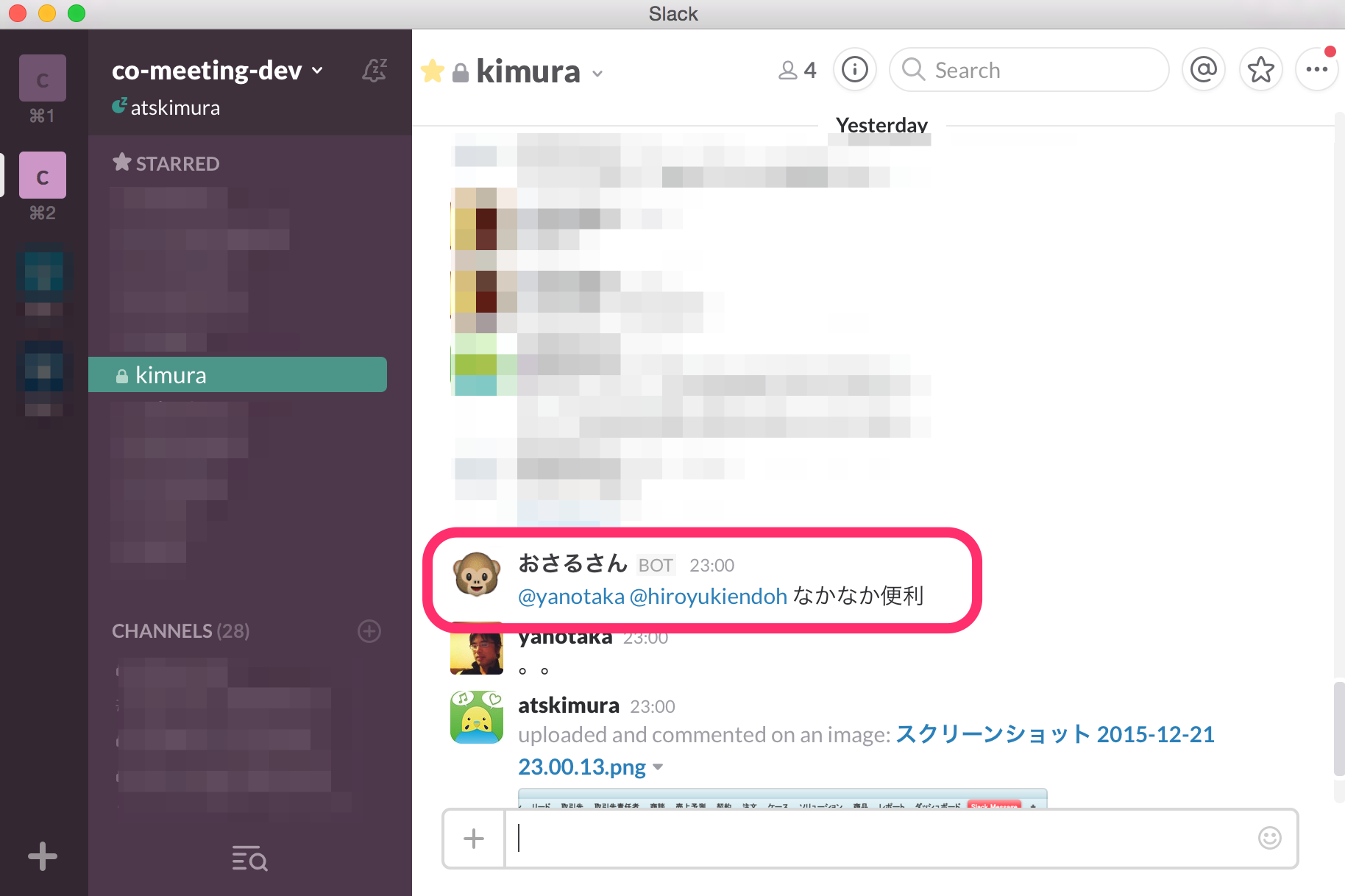Switch to the second team workspace icon
The height and width of the screenshot is (896, 1345).
tap(43, 175)
